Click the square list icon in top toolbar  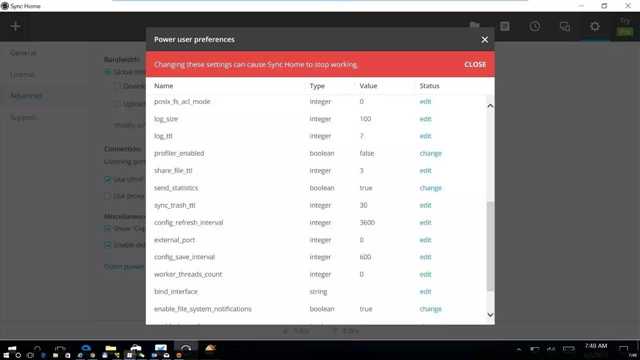click(x=505, y=27)
